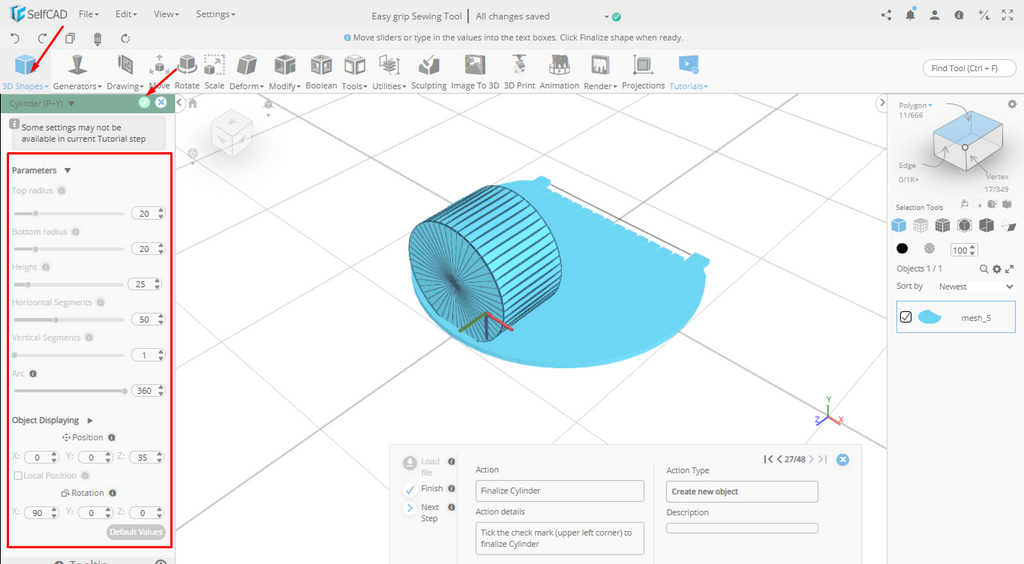Open the Modify tools
This screenshot has height=564, width=1024.
tap(285, 72)
